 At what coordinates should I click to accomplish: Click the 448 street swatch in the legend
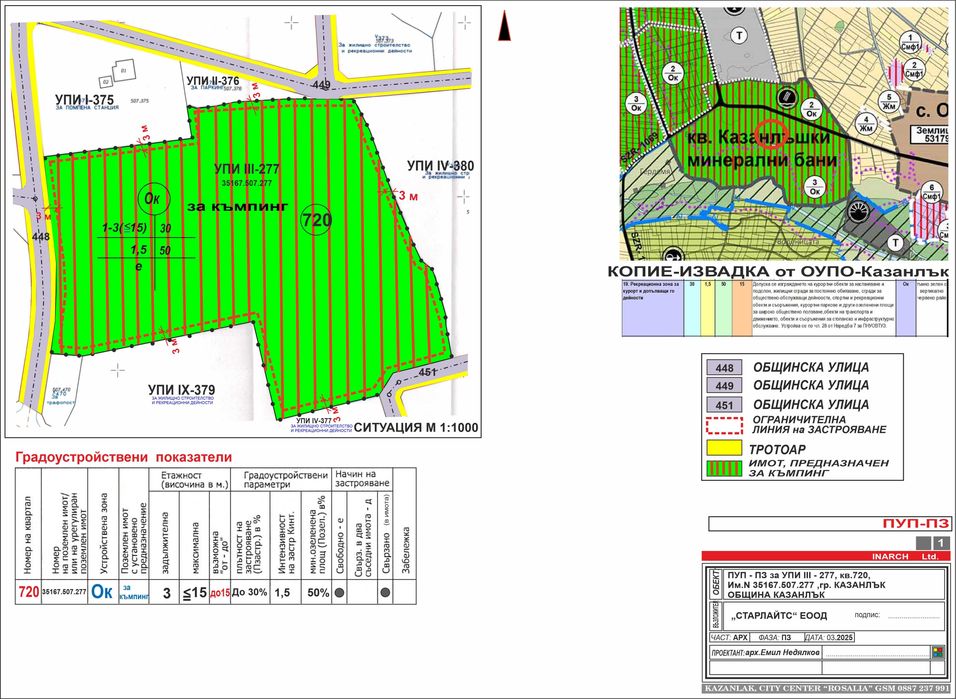[724, 367]
